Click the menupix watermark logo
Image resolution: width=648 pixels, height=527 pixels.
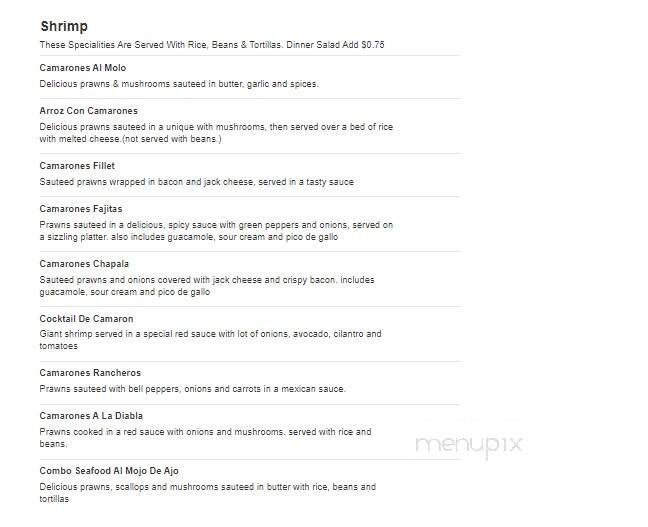(469, 446)
